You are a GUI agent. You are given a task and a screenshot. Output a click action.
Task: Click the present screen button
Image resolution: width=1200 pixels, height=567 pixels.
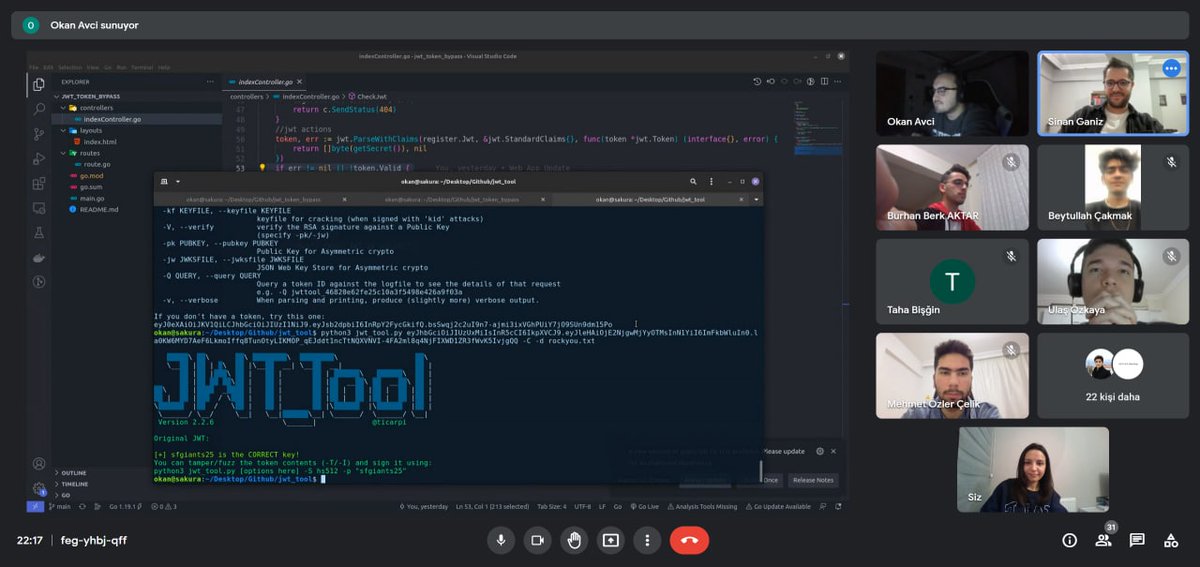611,540
